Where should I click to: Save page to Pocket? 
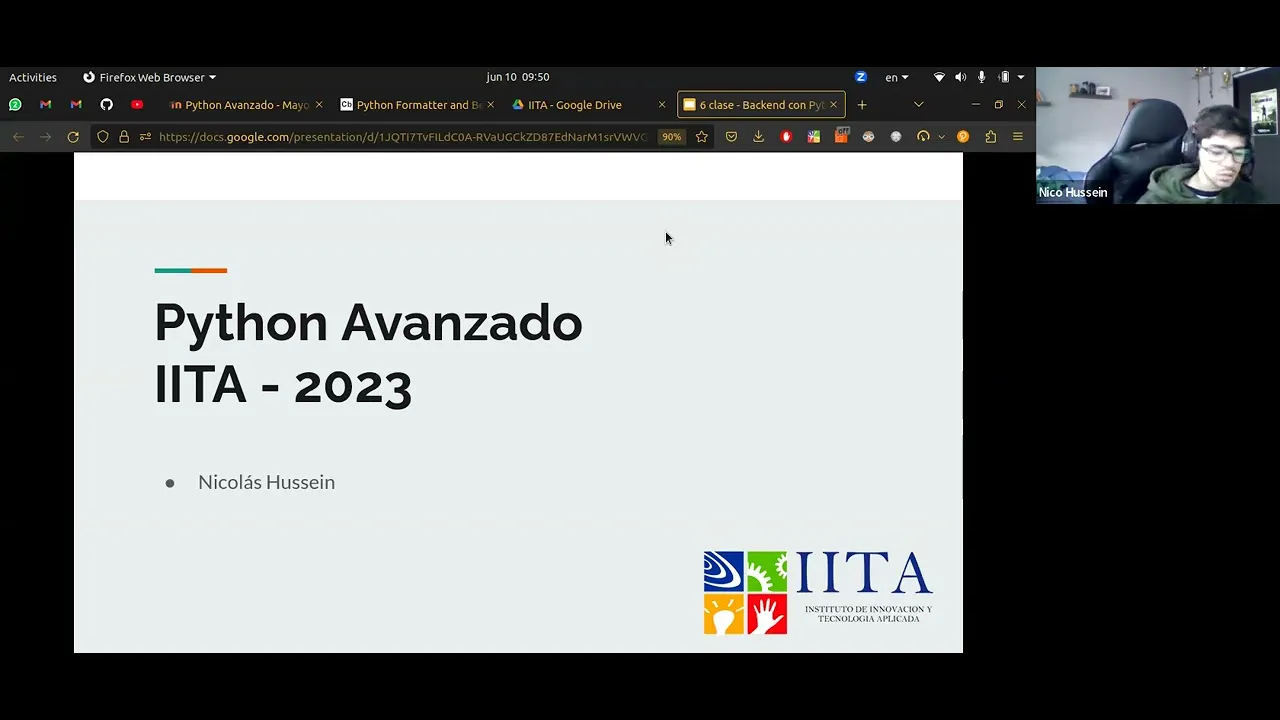coord(731,137)
